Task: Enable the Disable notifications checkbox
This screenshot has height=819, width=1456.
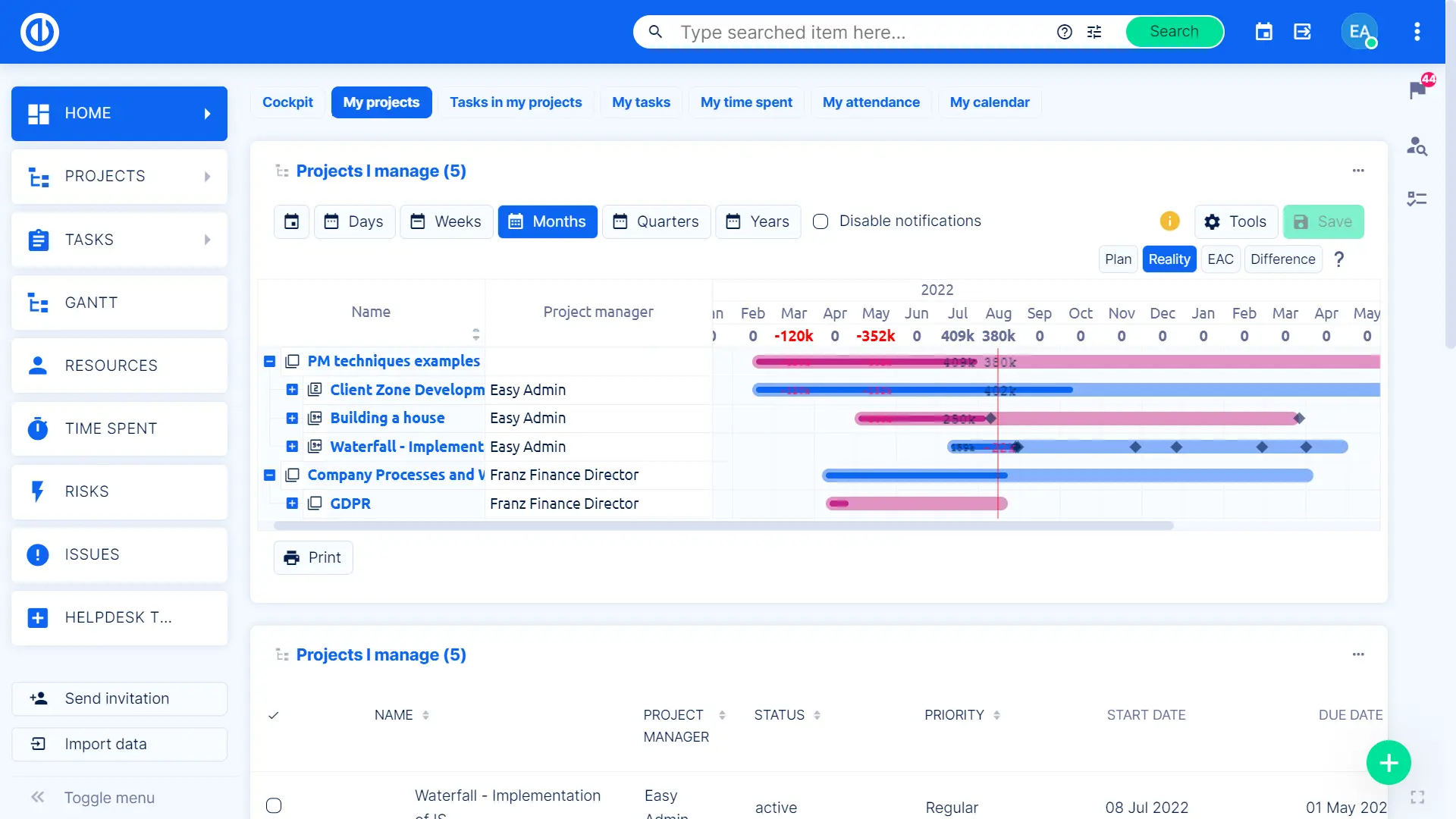Action: point(821,221)
